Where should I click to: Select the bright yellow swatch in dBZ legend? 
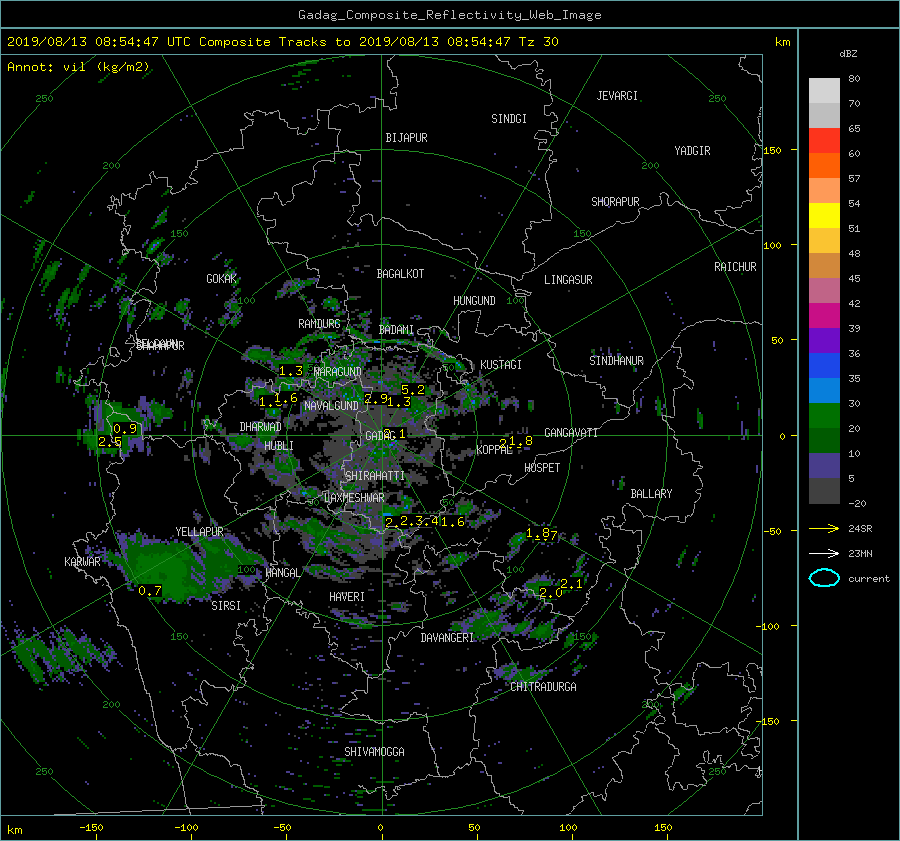click(x=824, y=215)
